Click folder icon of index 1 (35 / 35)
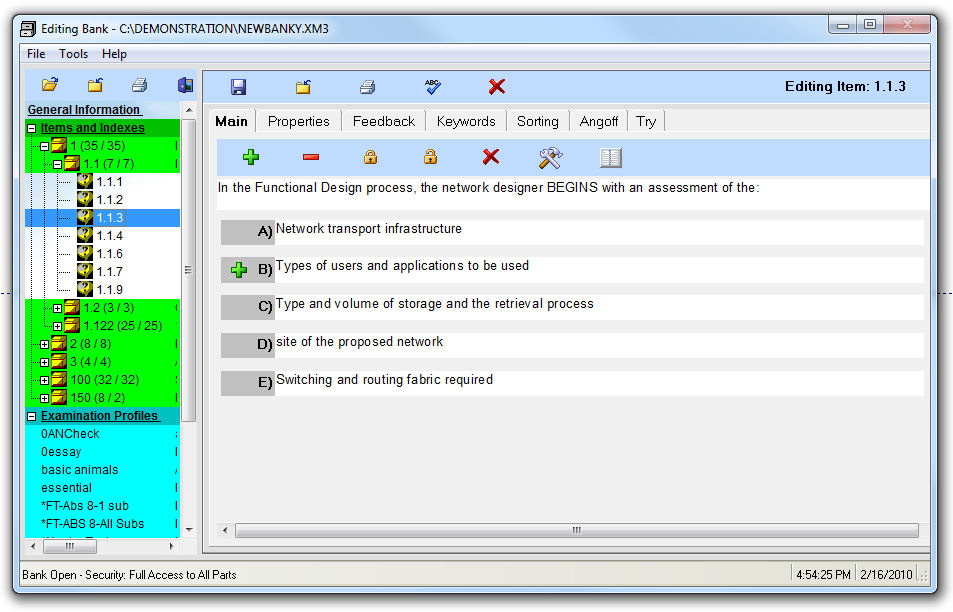The height and width of the screenshot is (612, 953). pos(59,145)
